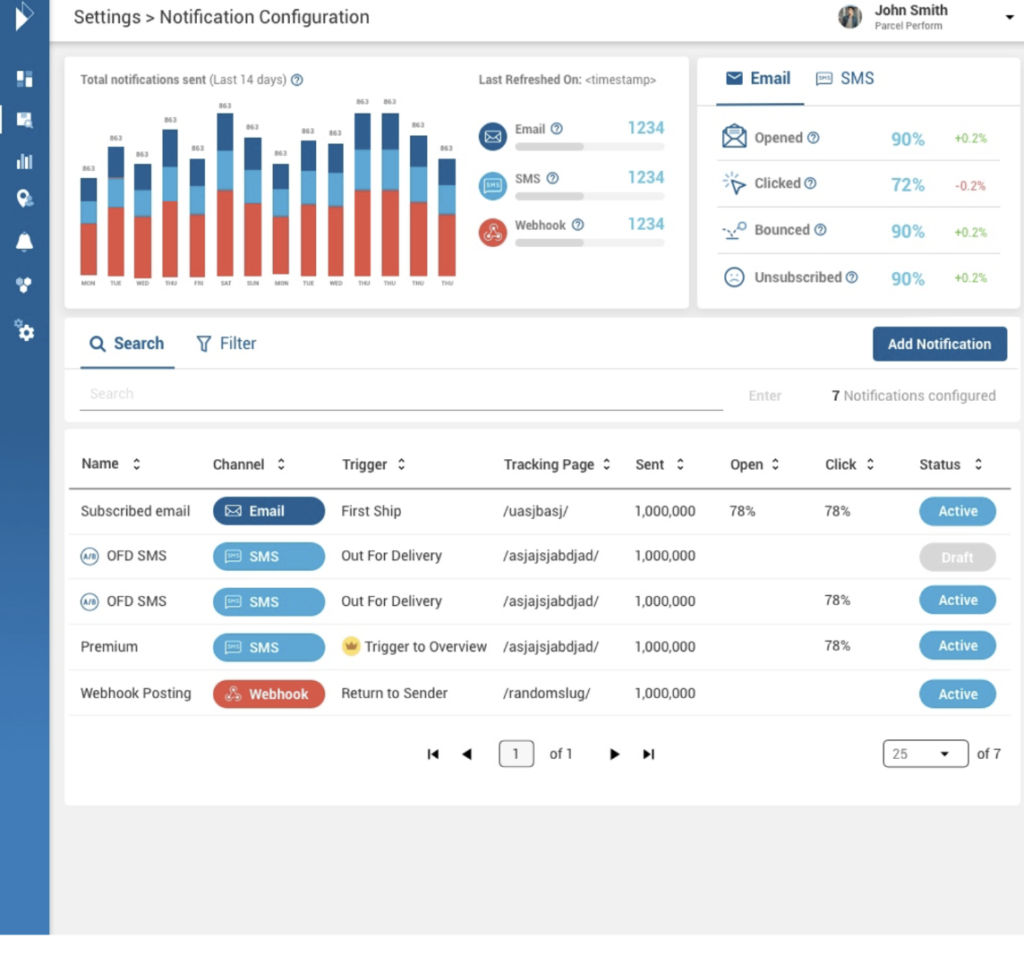This screenshot has height=954, width=1024.
Task: Click the Webhook channel badge
Action: tap(268, 694)
